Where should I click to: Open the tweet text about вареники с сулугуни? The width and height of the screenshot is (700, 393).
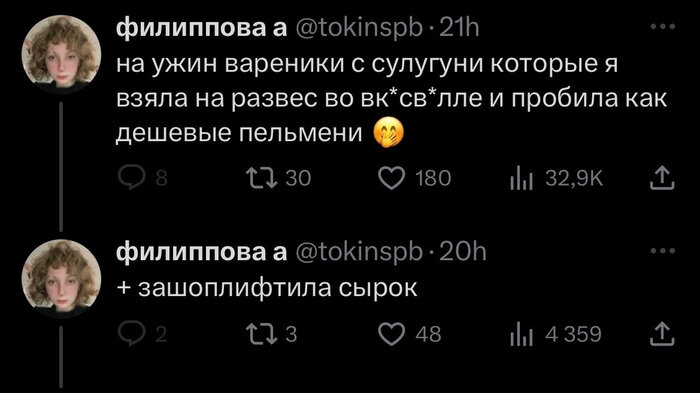(391, 99)
